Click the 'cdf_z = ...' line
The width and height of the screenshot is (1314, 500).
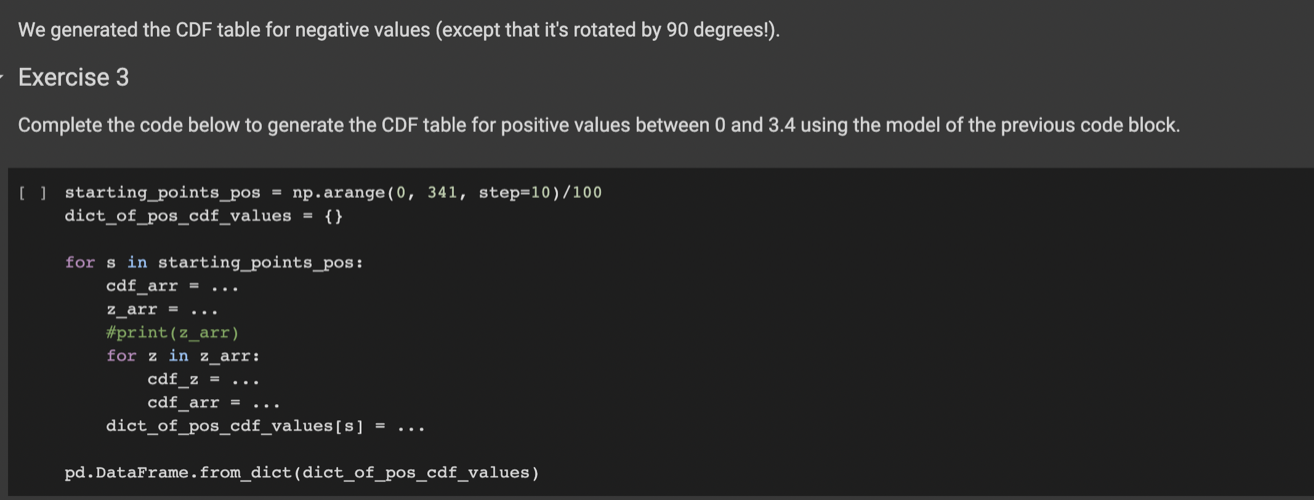(204, 380)
